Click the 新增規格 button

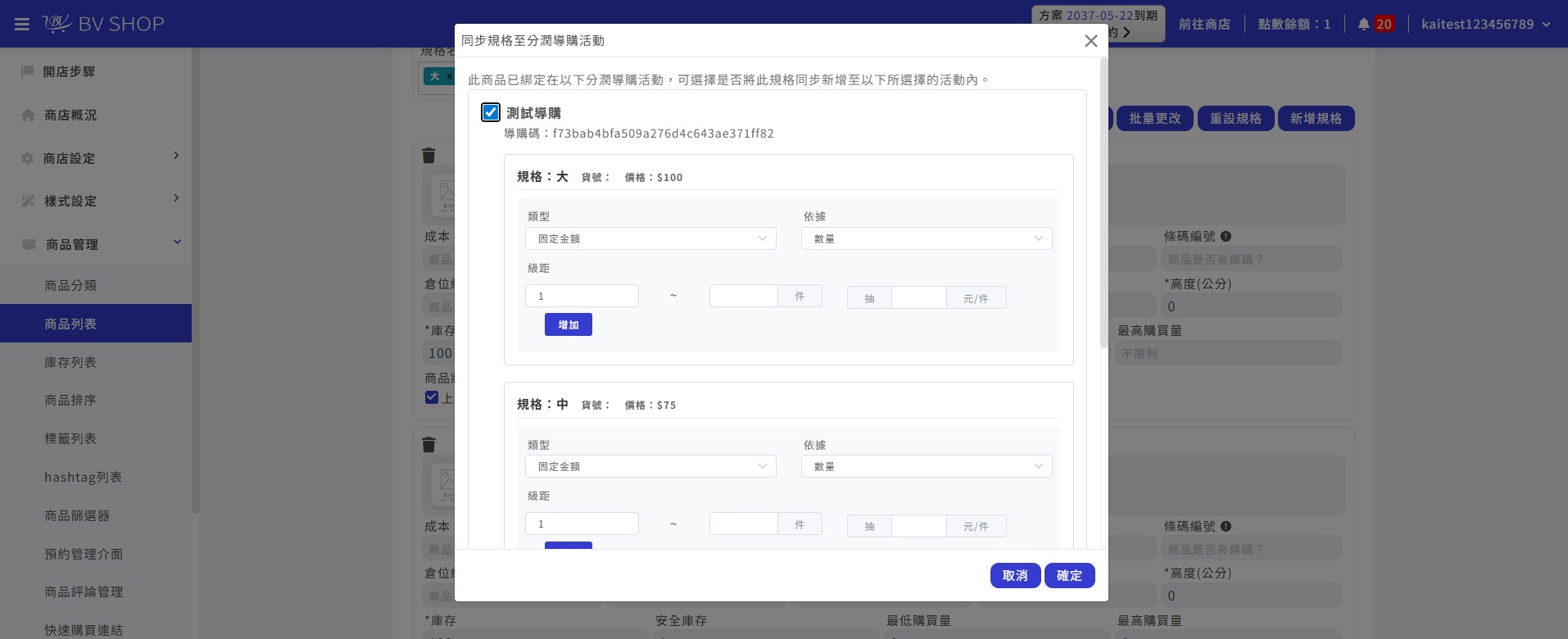[1316, 119]
